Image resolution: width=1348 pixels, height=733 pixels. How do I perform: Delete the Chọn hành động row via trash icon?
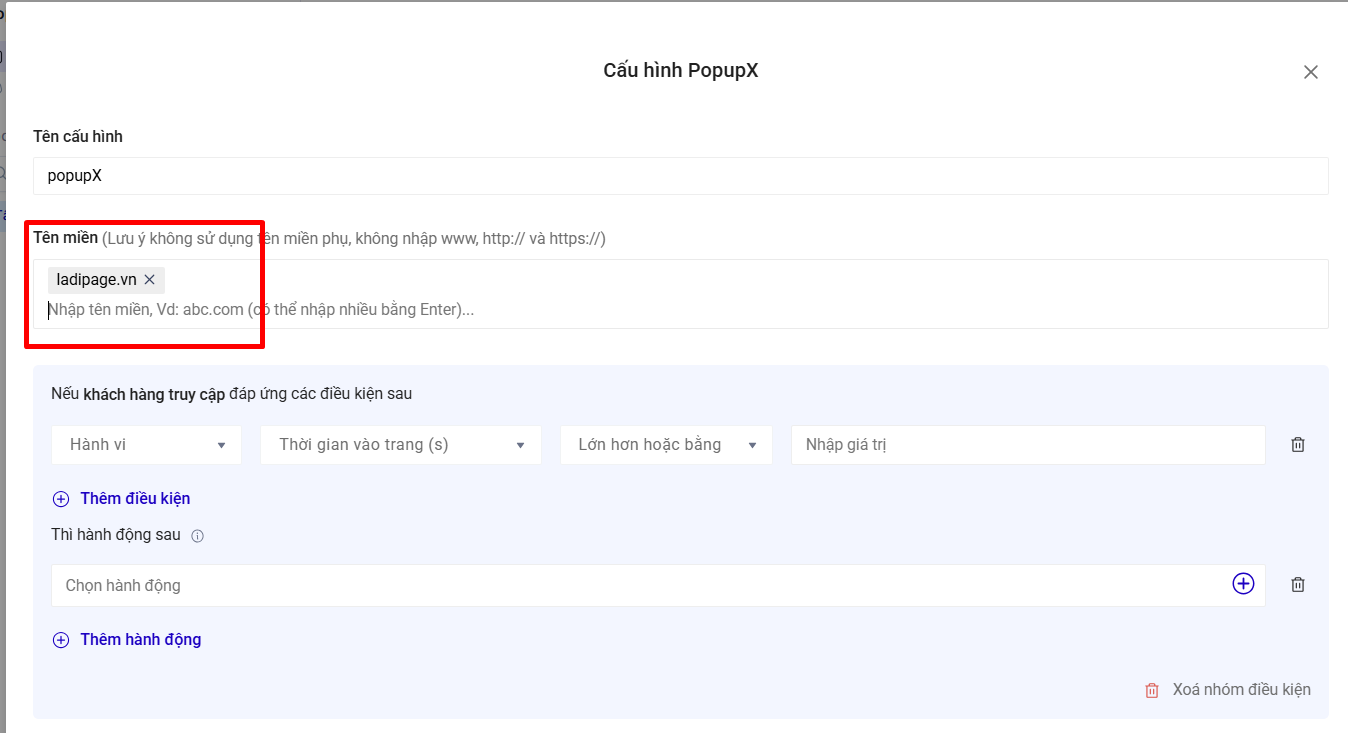(1298, 585)
